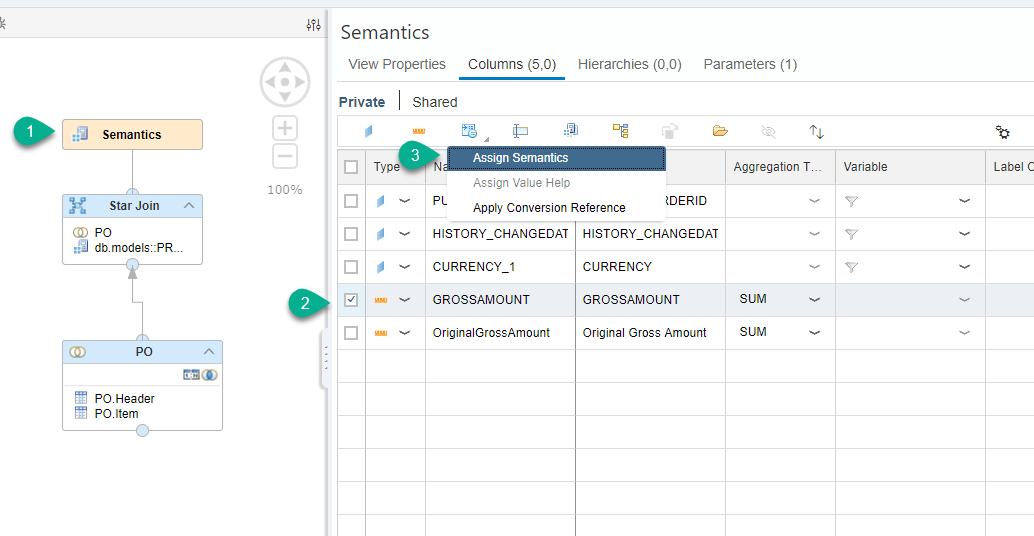Click the Variable column header

point(910,167)
